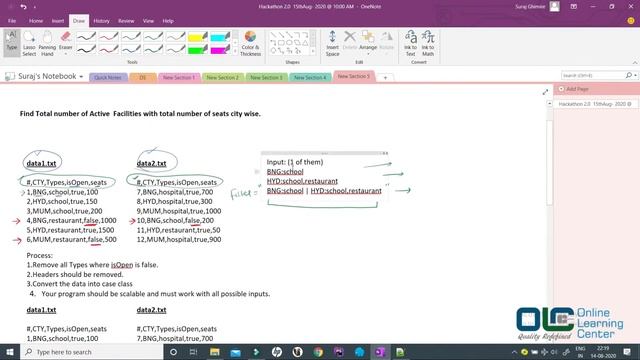
Task: Open HP app from taskbar
Action: (x=277, y=352)
